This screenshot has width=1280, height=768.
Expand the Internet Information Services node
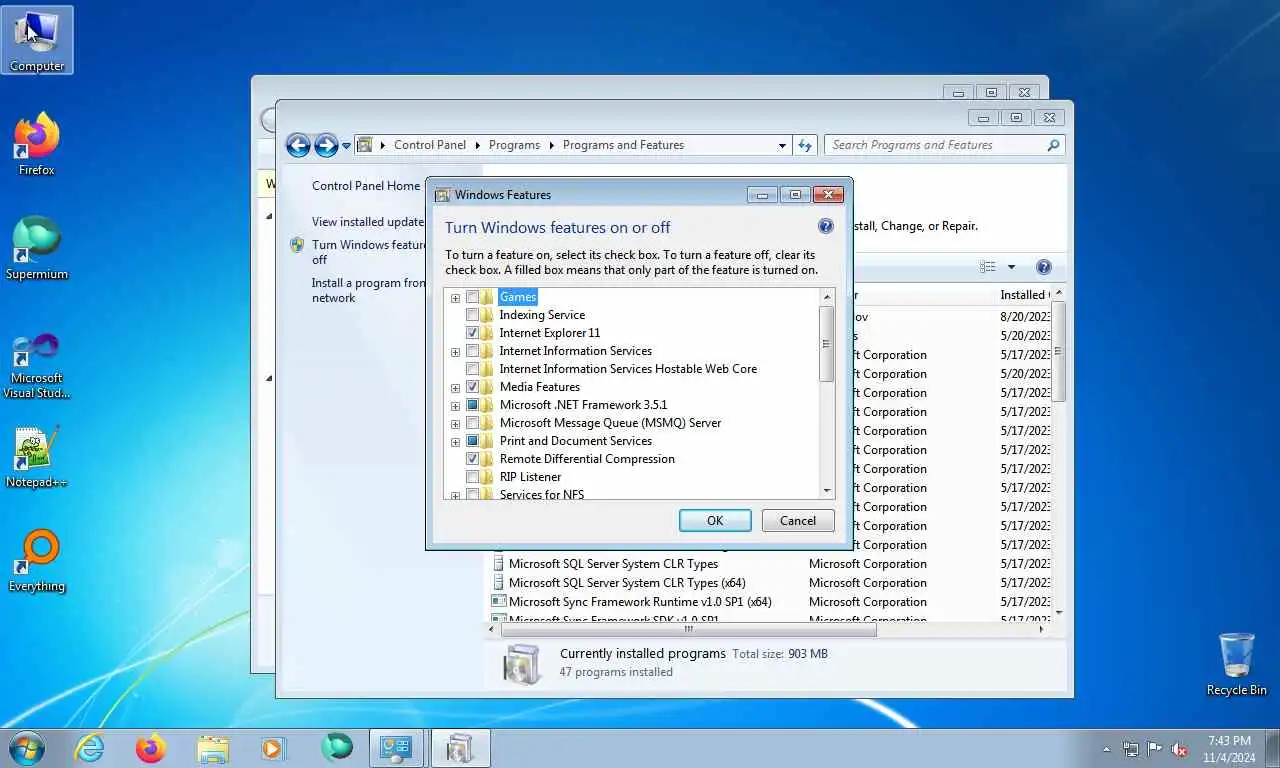(455, 352)
